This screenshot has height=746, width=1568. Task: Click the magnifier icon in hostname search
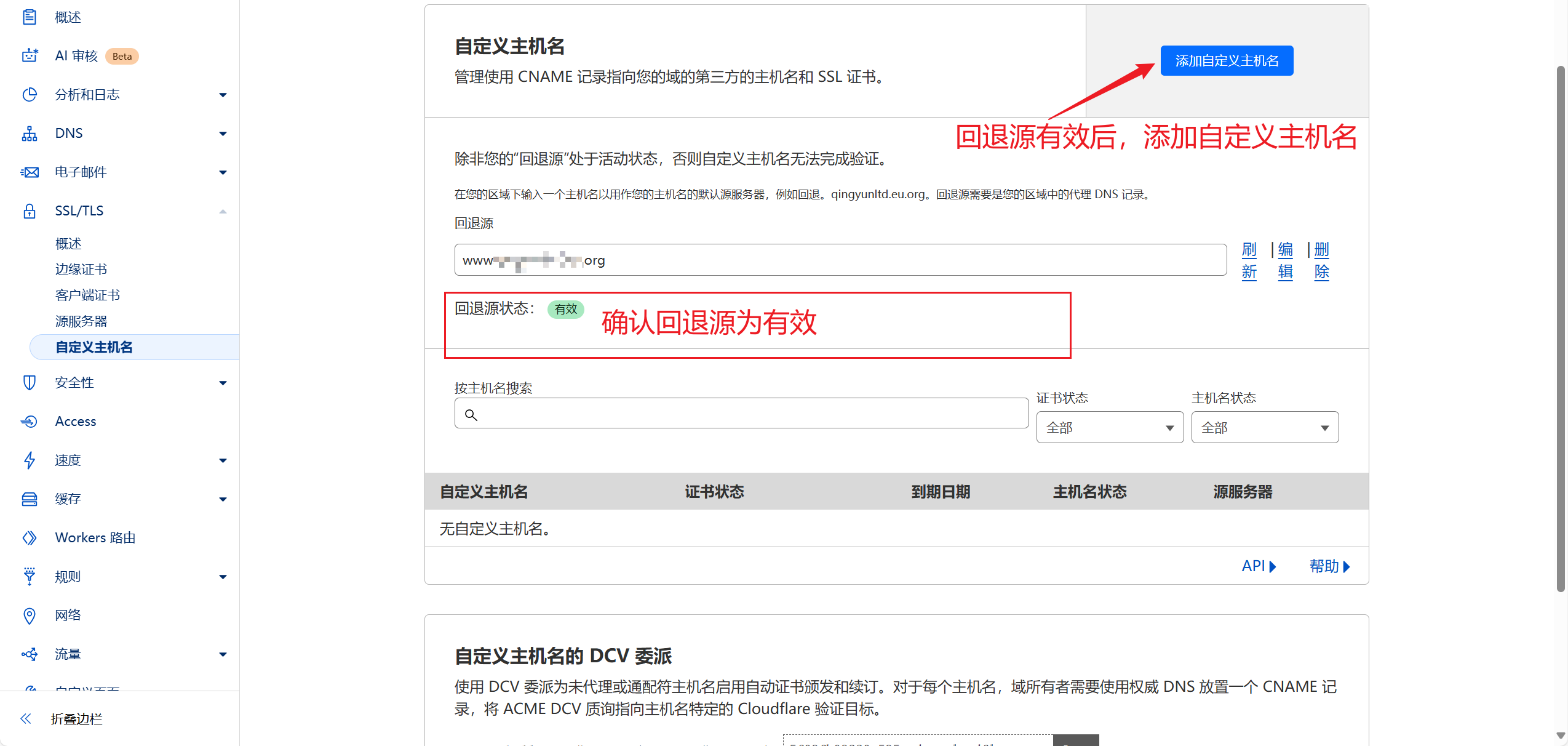(x=471, y=415)
